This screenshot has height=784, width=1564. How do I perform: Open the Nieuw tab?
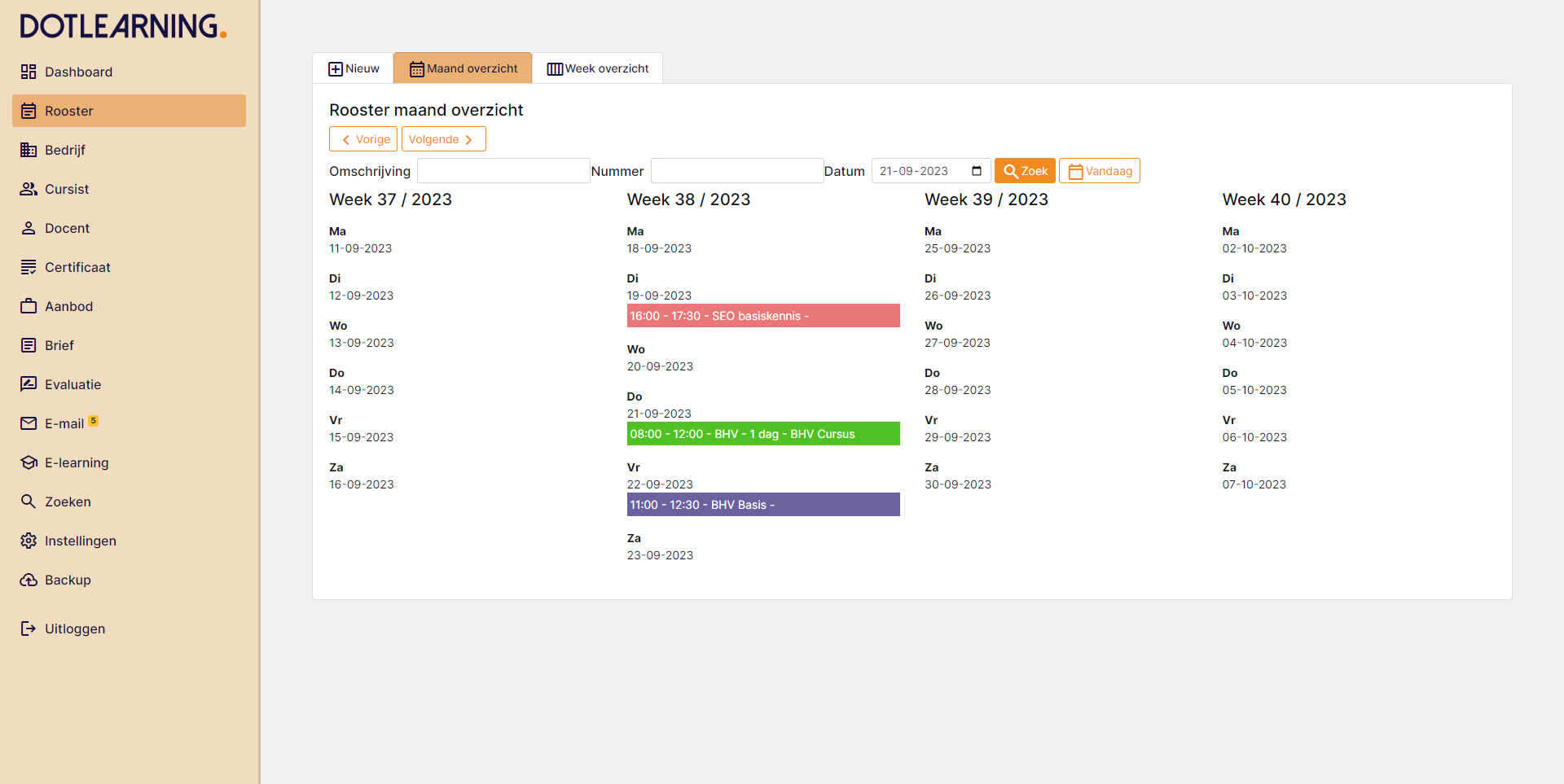pyautogui.click(x=353, y=68)
